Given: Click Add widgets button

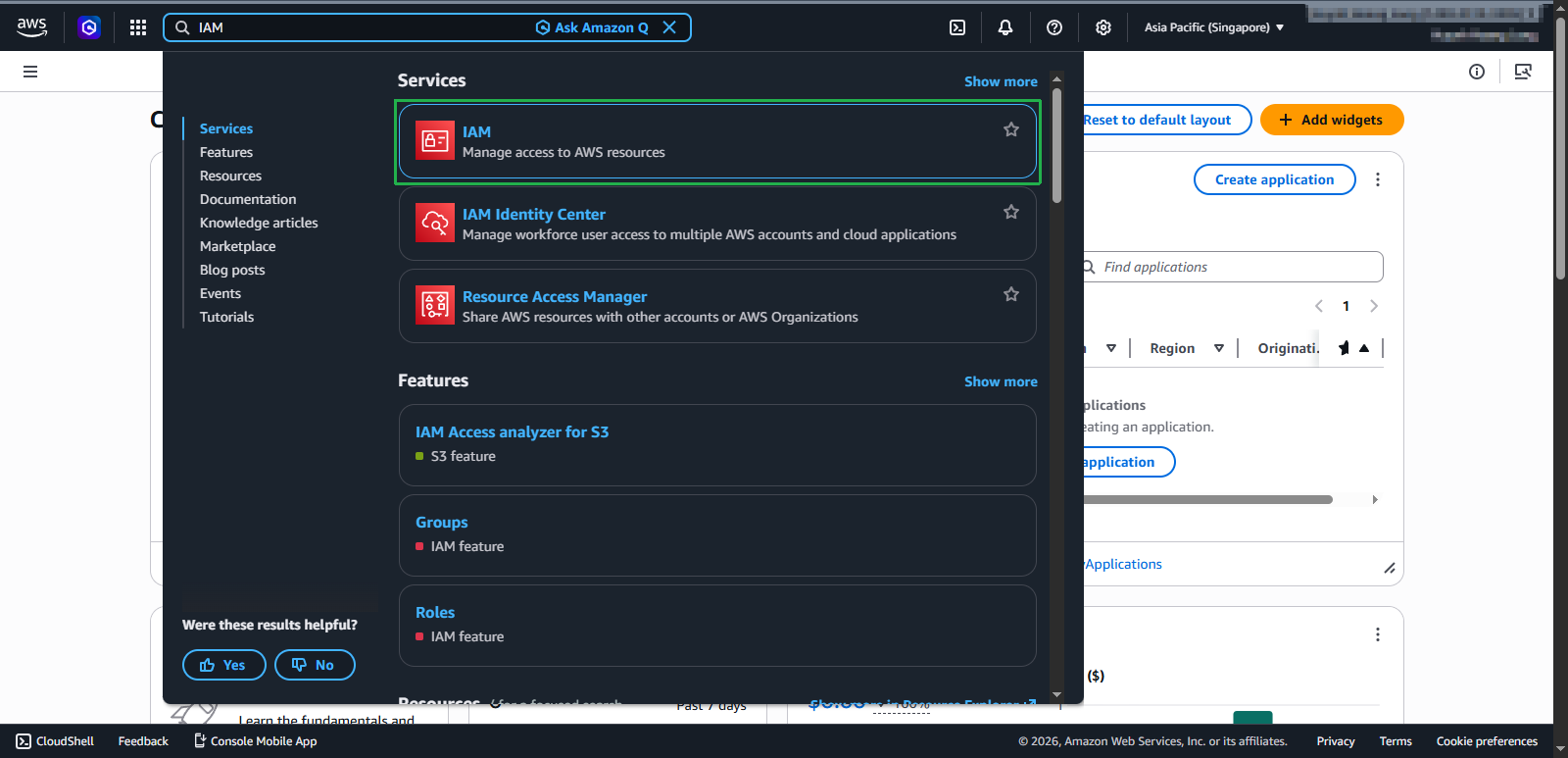Looking at the screenshot, I should click(1332, 120).
